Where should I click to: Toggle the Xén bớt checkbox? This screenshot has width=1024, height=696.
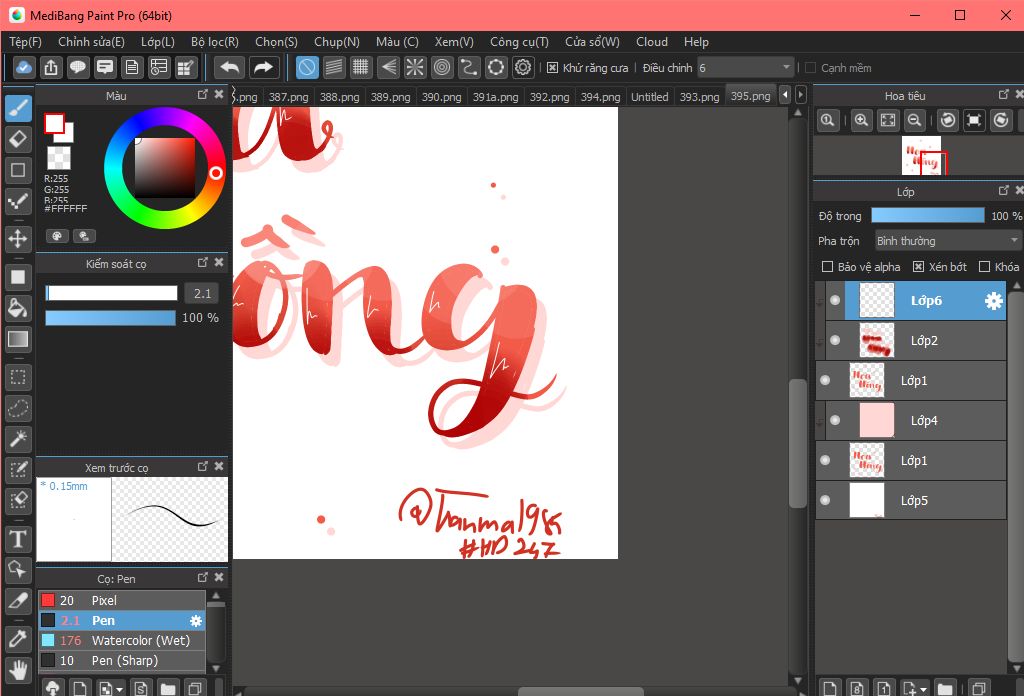click(918, 266)
